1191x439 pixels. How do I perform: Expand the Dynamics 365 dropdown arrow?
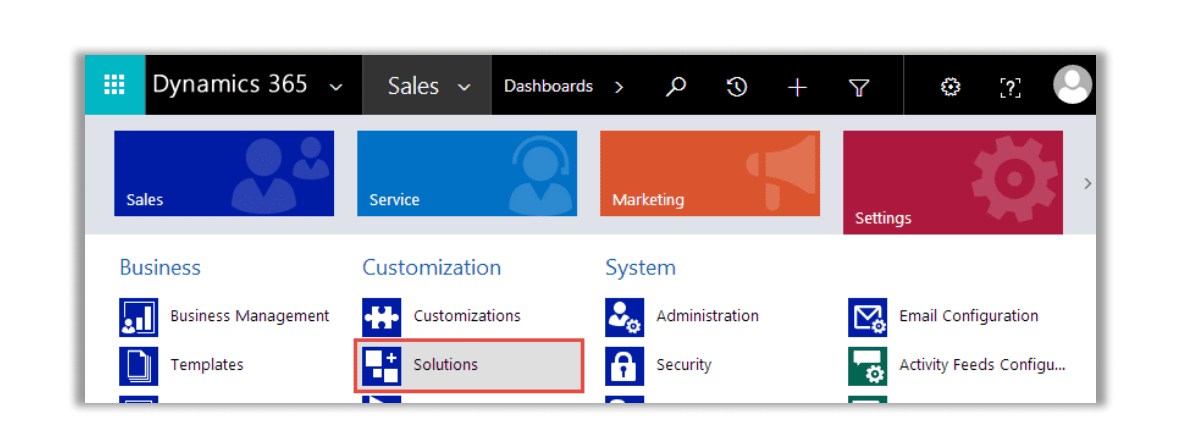click(x=336, y=87)
